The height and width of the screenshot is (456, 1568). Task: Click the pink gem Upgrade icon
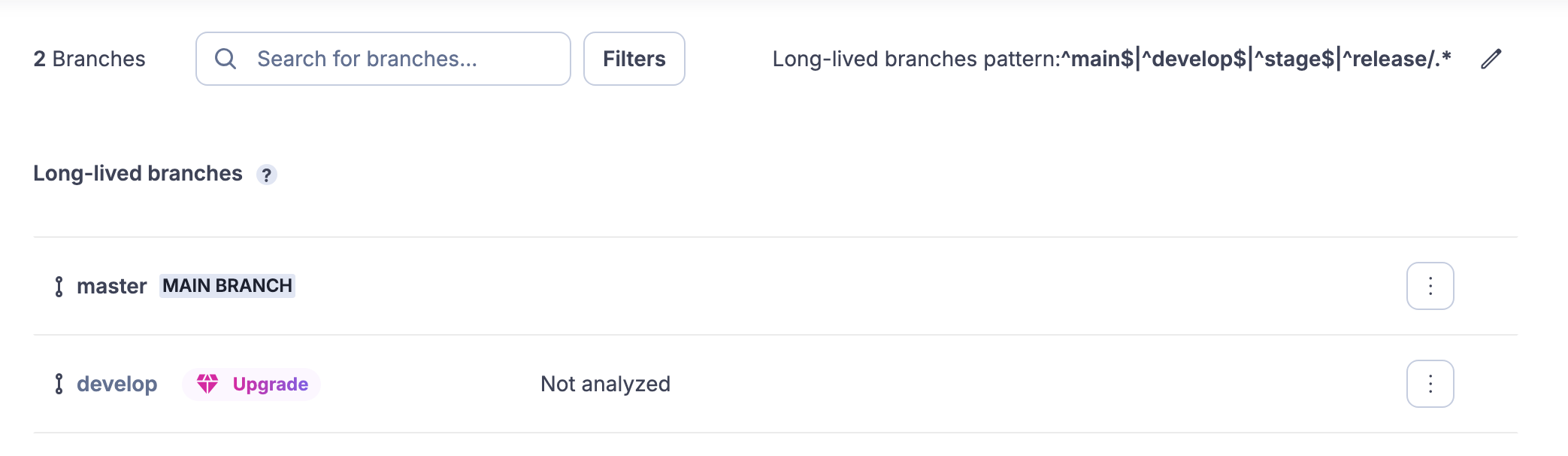click(207, 384)
